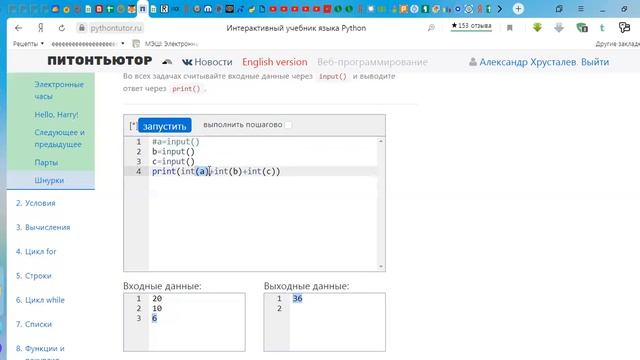The height and width of the screenshot is (360, 640).
Task: Click Выйти to log out
Action: [595, 62]
